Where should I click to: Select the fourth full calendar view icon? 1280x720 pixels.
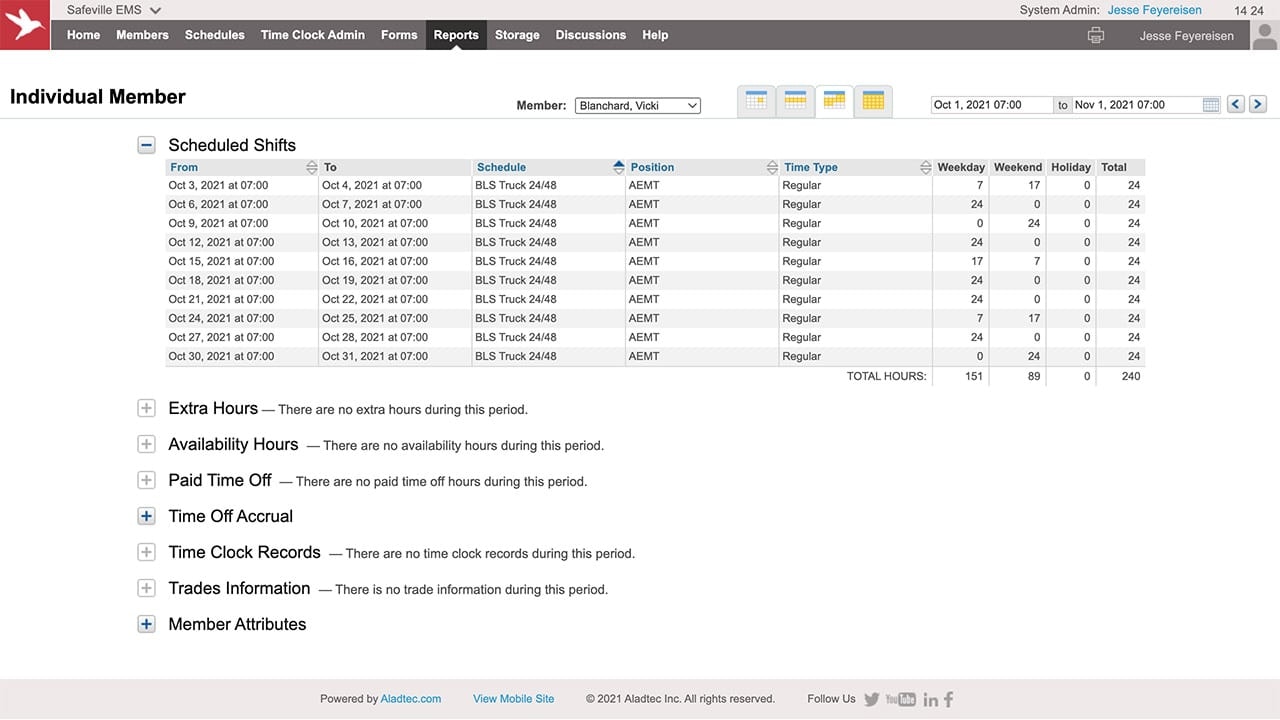click(873, 101)
